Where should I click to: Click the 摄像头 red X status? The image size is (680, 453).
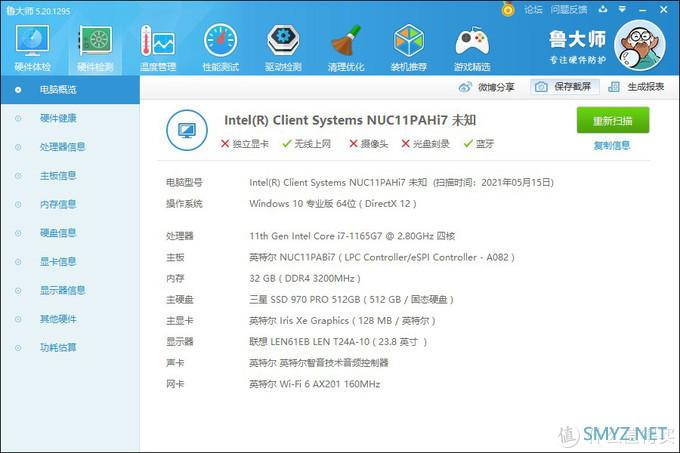click(x=369, y=143)
